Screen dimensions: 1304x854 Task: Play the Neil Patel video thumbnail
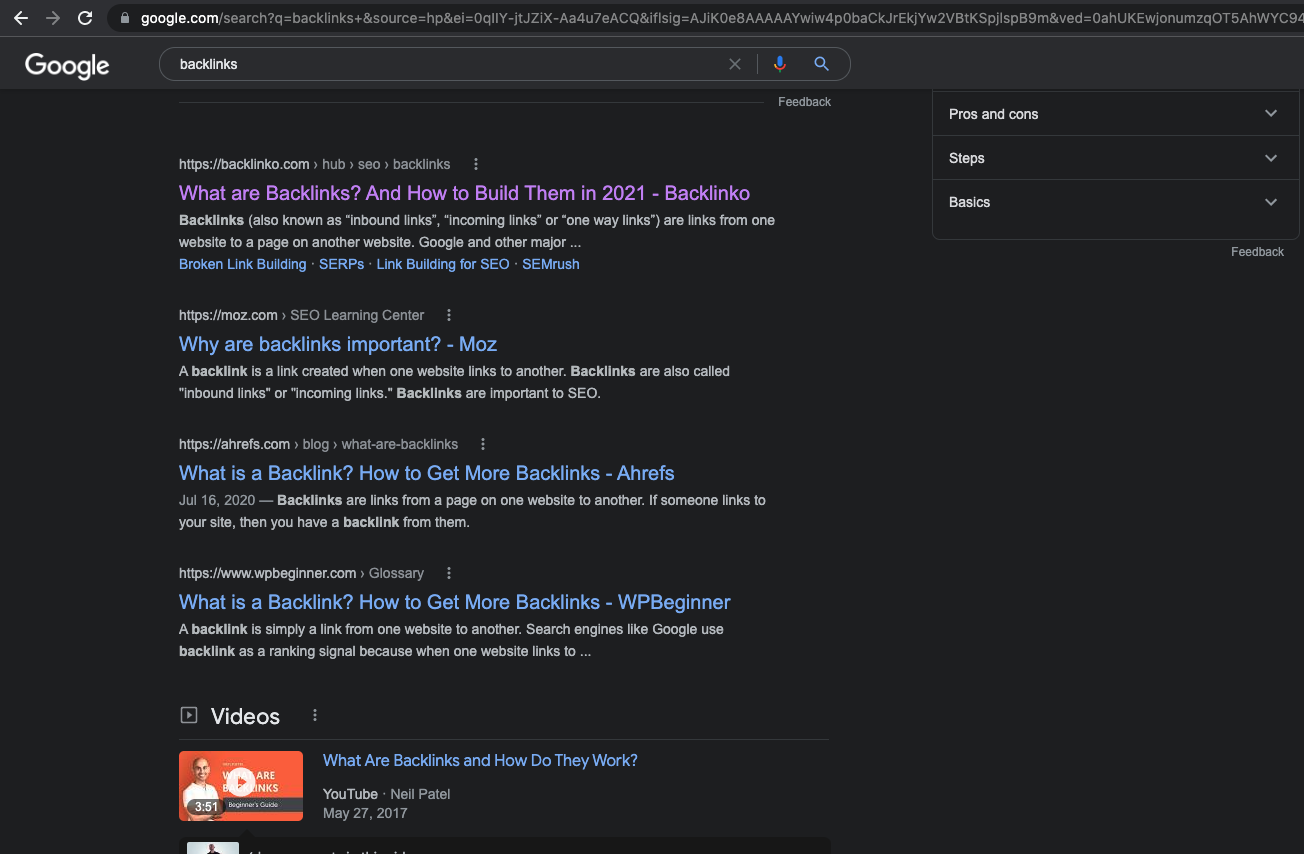pos(241,786)
